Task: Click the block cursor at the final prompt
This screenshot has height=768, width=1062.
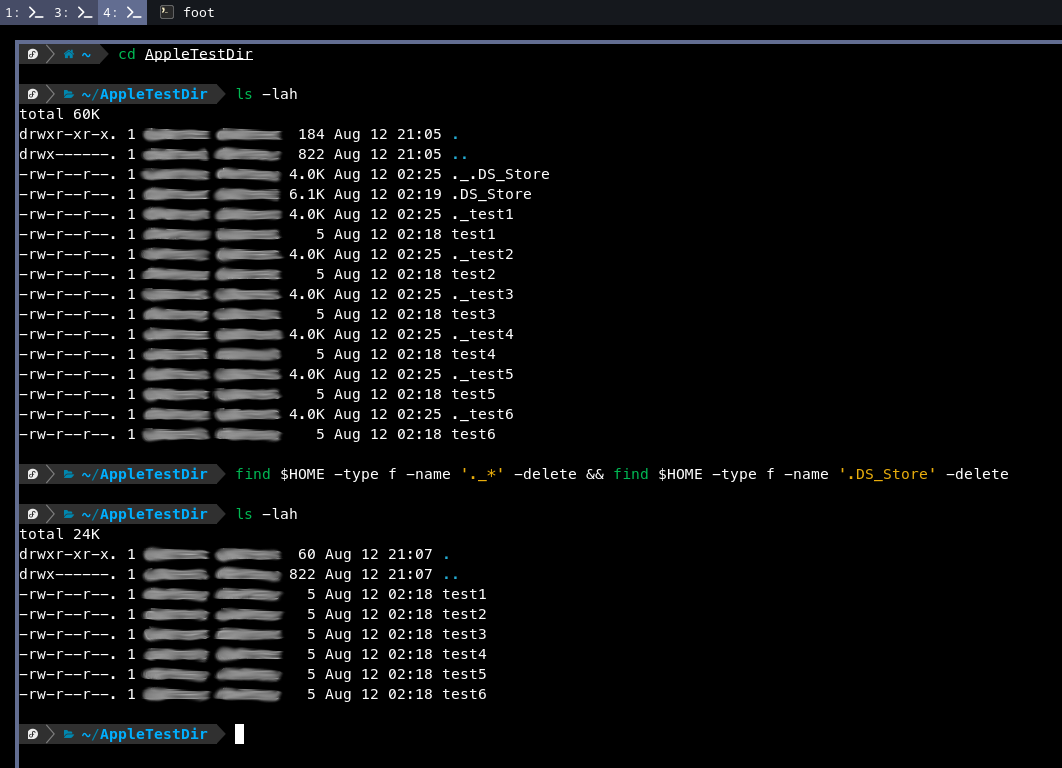Action: pos(239,734)
